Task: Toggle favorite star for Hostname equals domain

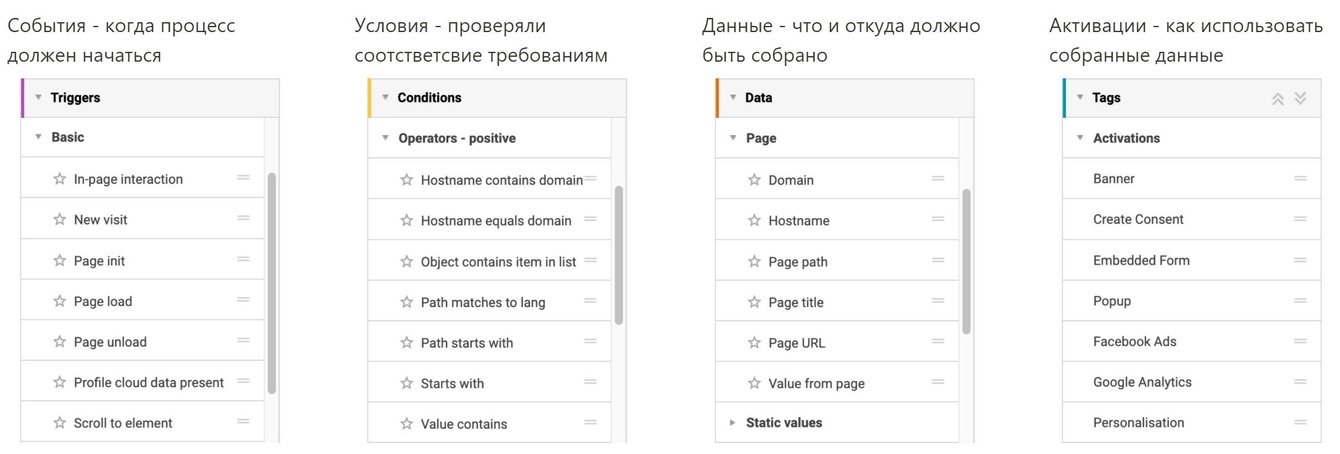Action: click(407, 221)
